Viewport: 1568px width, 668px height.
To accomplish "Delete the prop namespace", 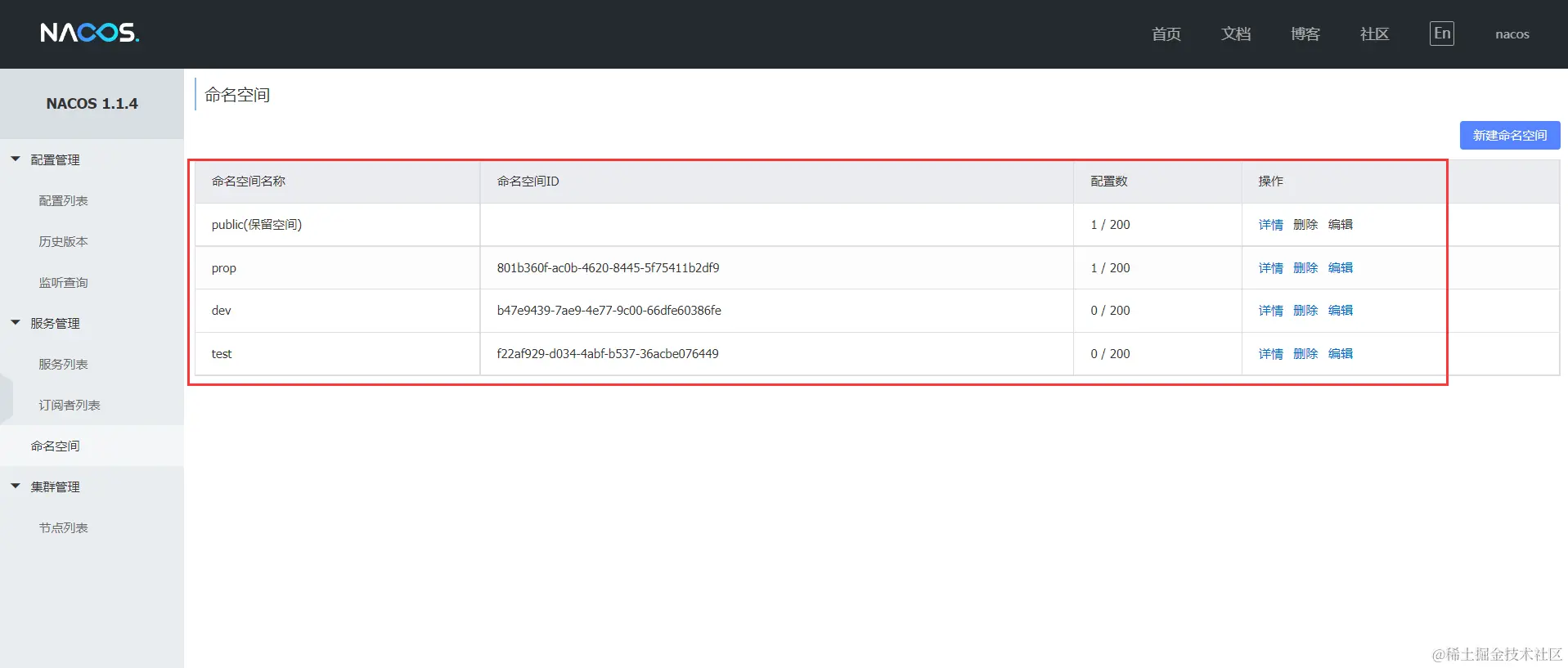I will pyautogui.click(x=1305, y=268).
